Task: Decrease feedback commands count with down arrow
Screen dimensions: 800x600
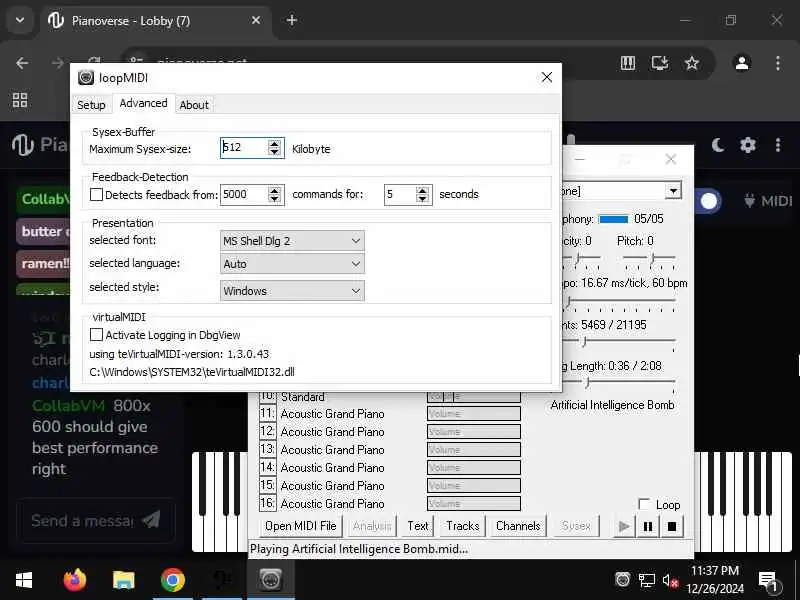Action: pyautogui.click(x=274, y=199)
